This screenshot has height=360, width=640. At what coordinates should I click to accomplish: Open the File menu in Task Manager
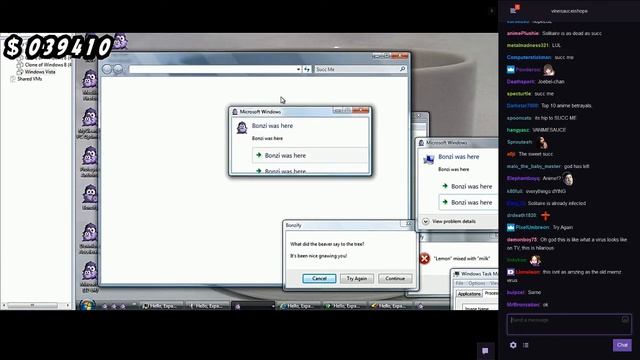[x=460, y=283]
